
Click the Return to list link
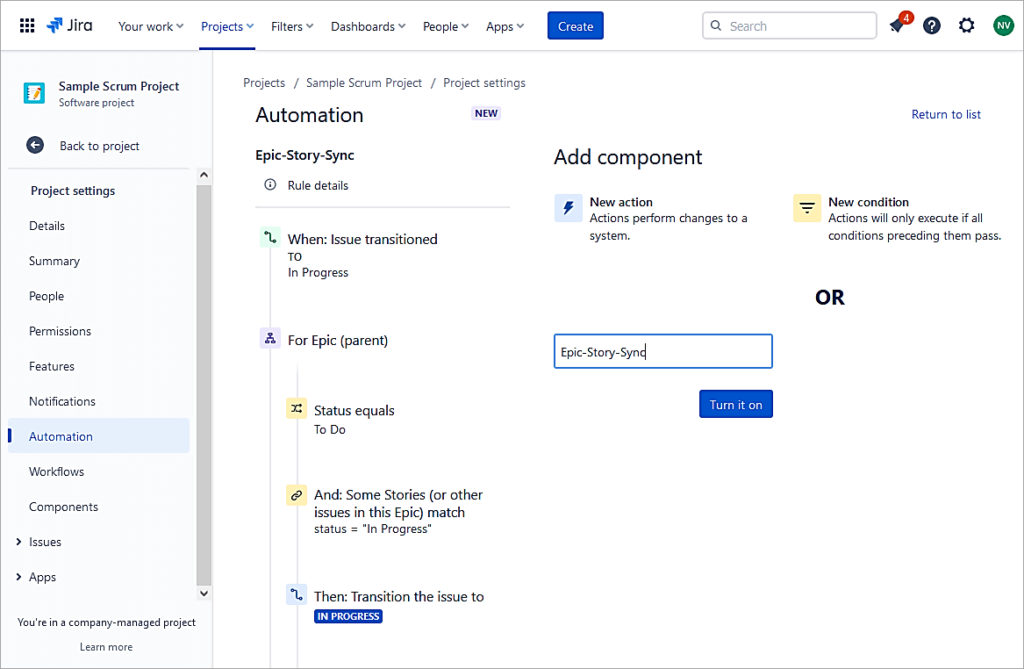[x=945, y=115]
